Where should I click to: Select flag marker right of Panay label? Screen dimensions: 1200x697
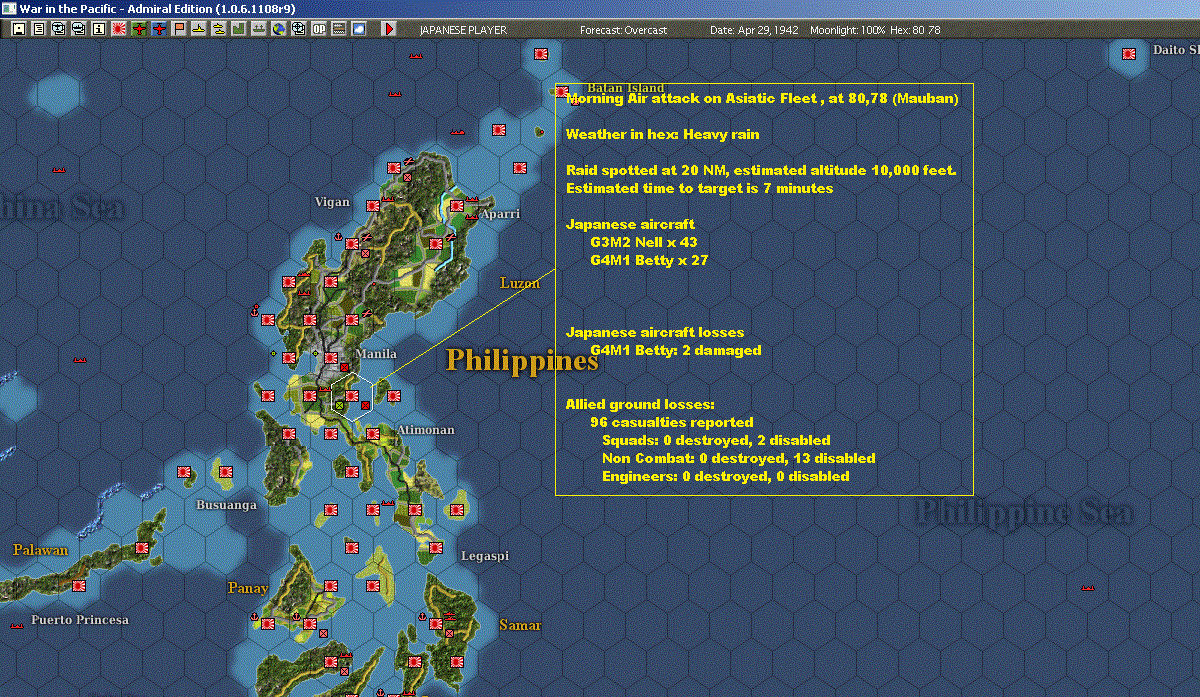[331, 586]
